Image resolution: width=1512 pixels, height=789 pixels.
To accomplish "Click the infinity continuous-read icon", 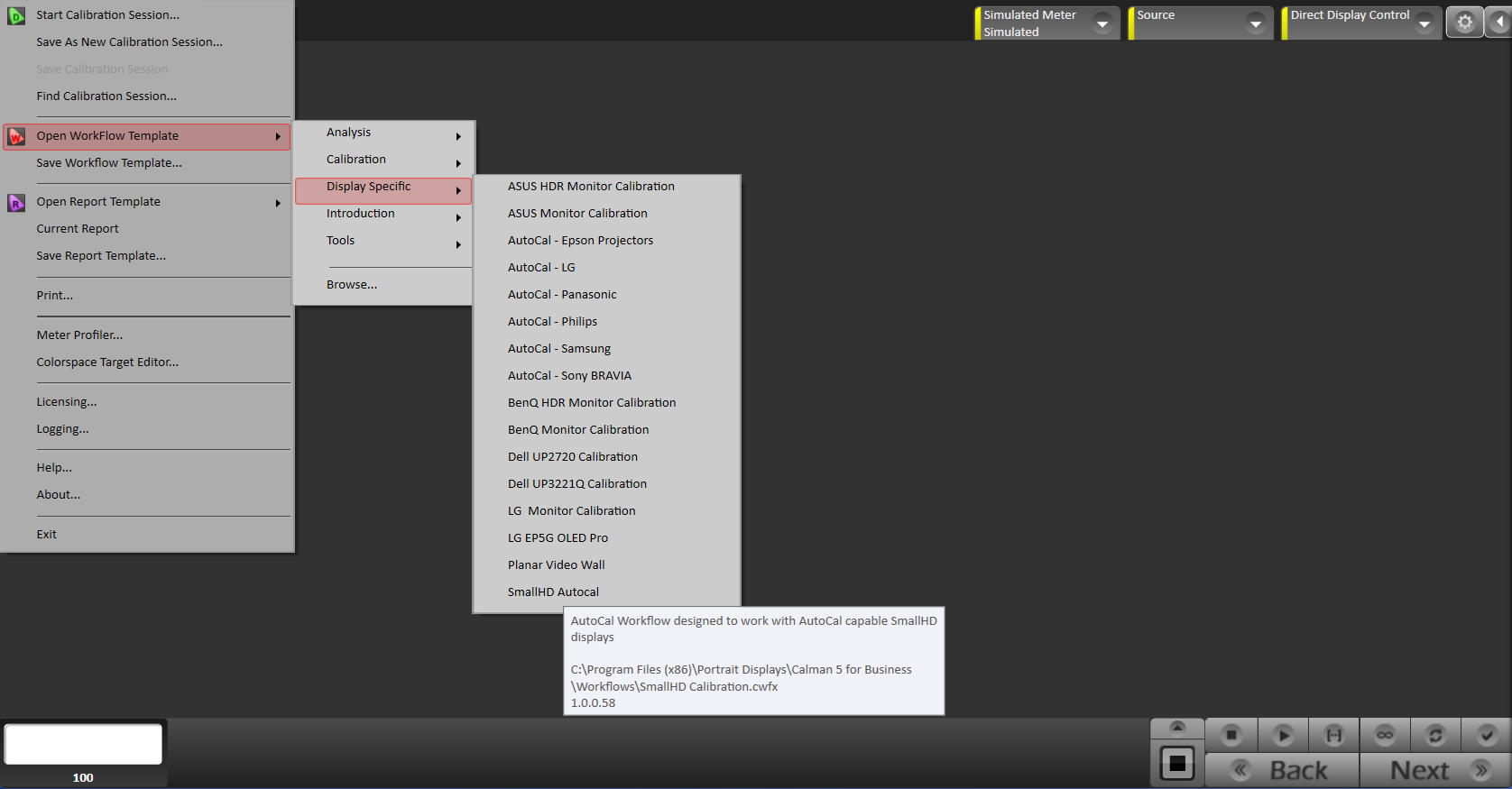I will [1385, 735].
